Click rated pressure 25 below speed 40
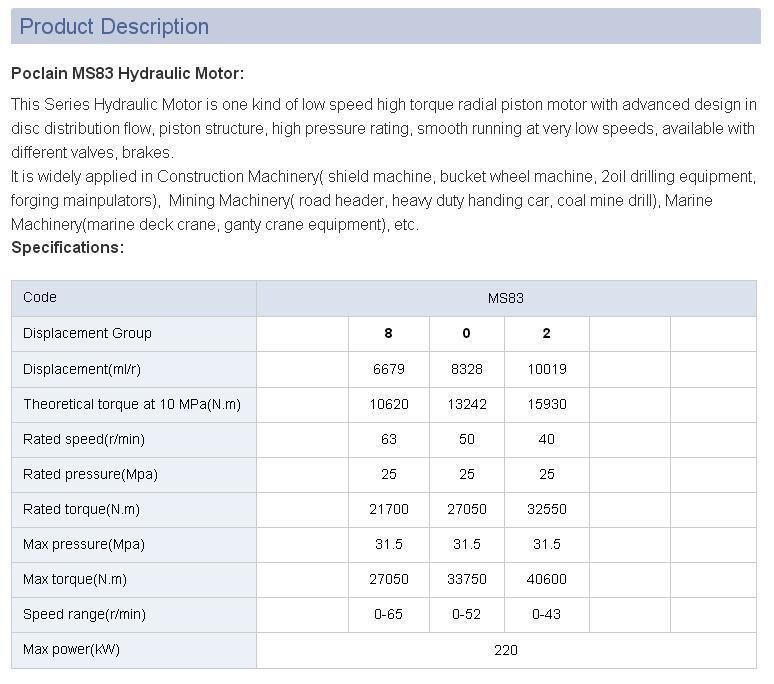Image resolution: width=774 pixels, height=684 pixels. coord(546,474)
